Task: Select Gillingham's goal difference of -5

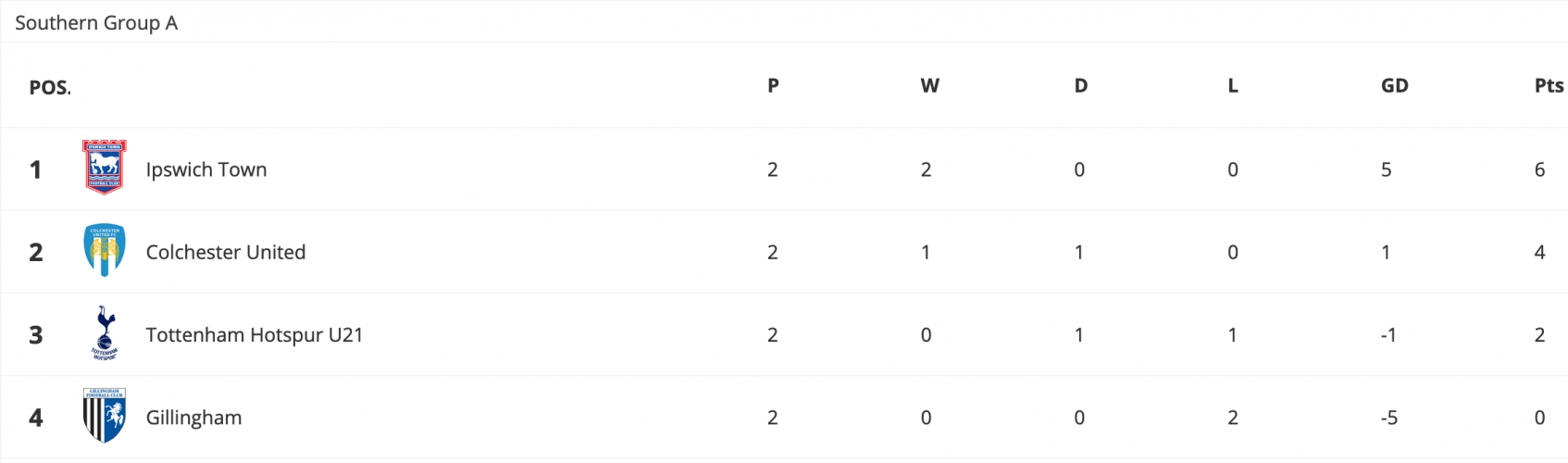Action: (x=1388, y=418)
